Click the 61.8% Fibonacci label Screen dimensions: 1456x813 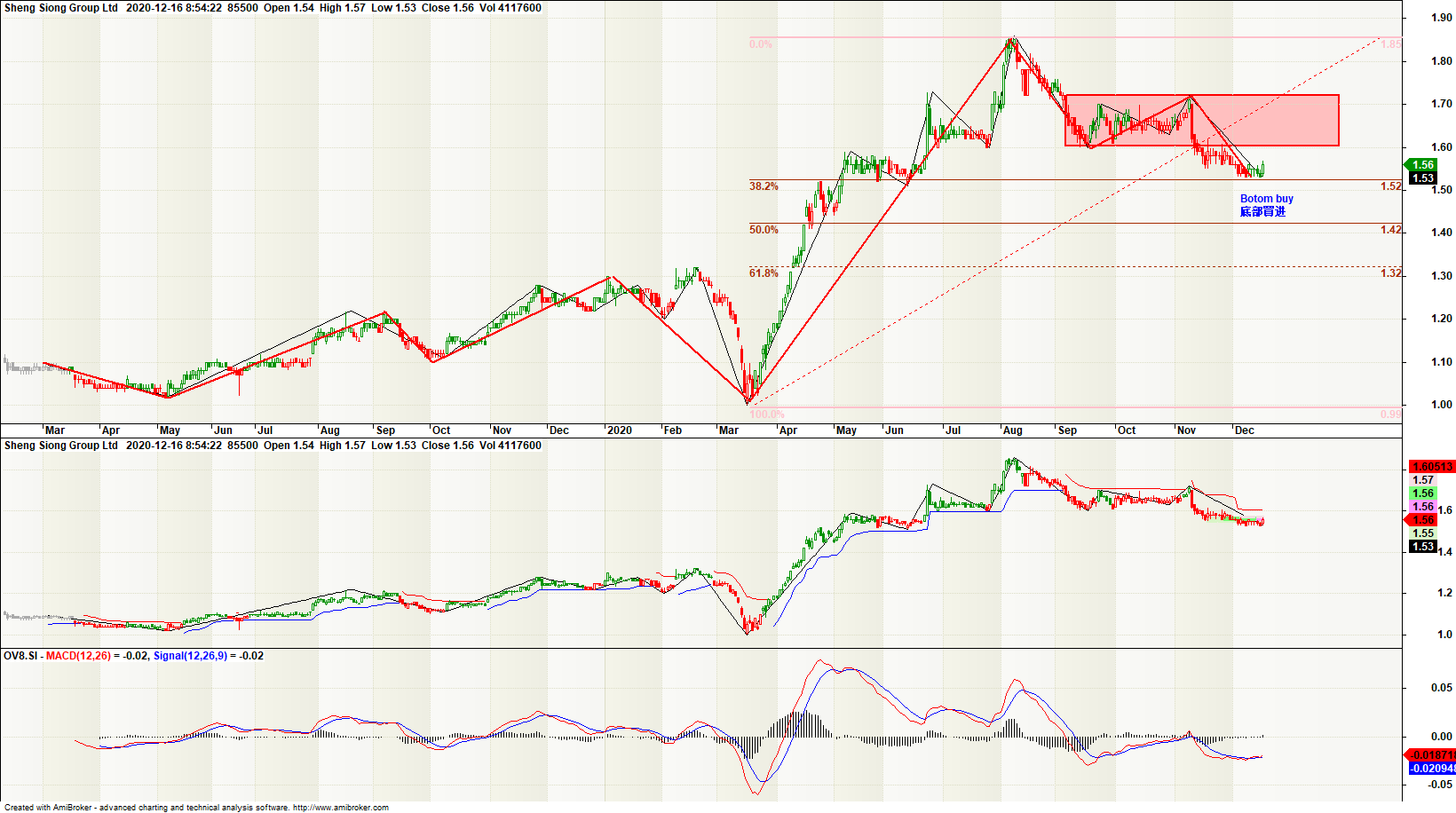(x=764, y=273)
